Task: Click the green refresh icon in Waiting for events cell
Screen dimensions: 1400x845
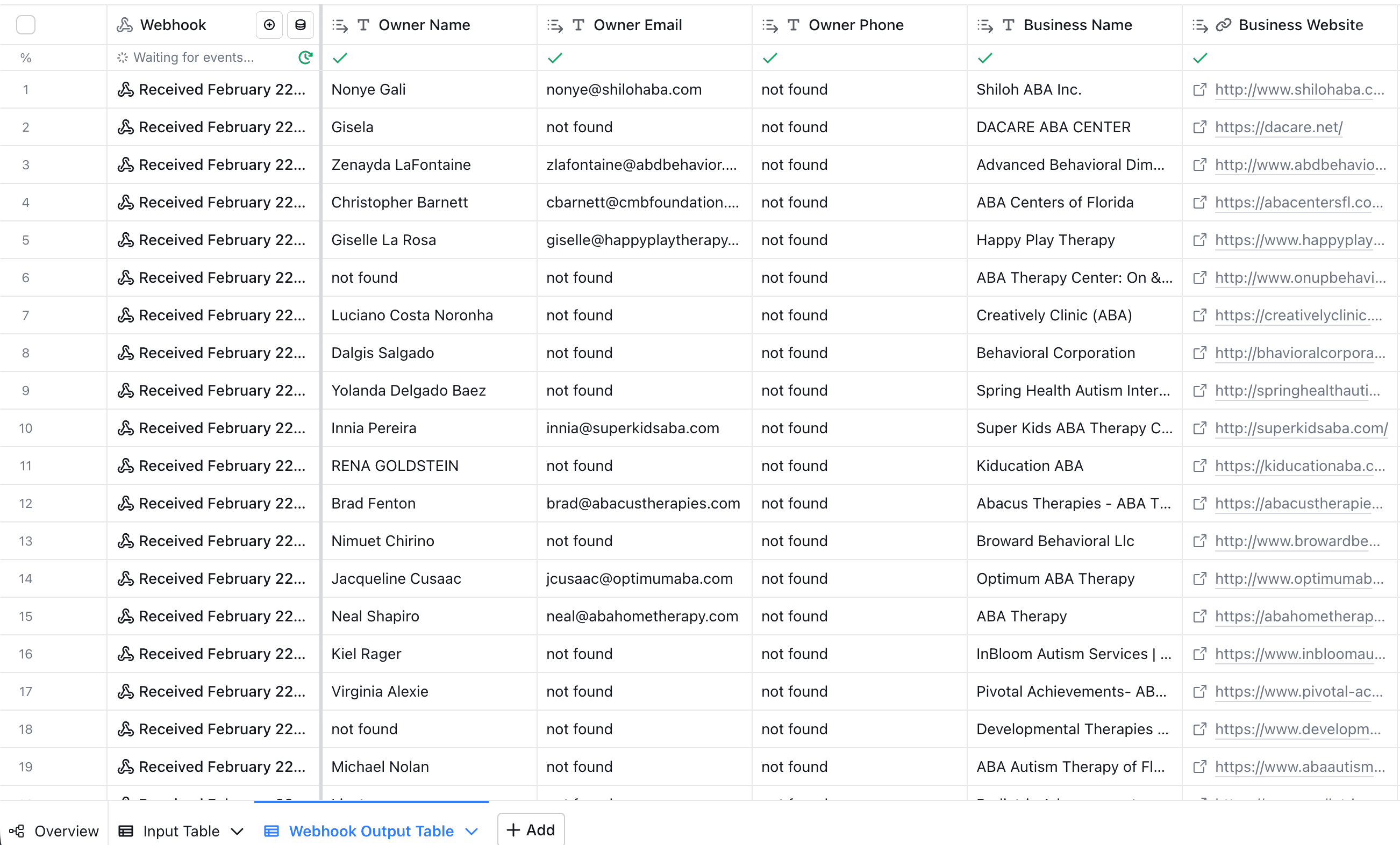Action: point(306,58)
